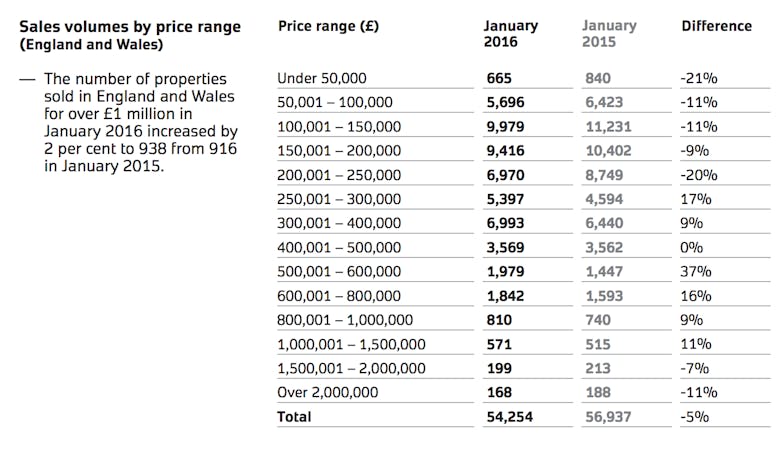Select the "January 2016" column header
Image resolution: width=780 pixels, height=454 pixels.
tap(510, 34)
